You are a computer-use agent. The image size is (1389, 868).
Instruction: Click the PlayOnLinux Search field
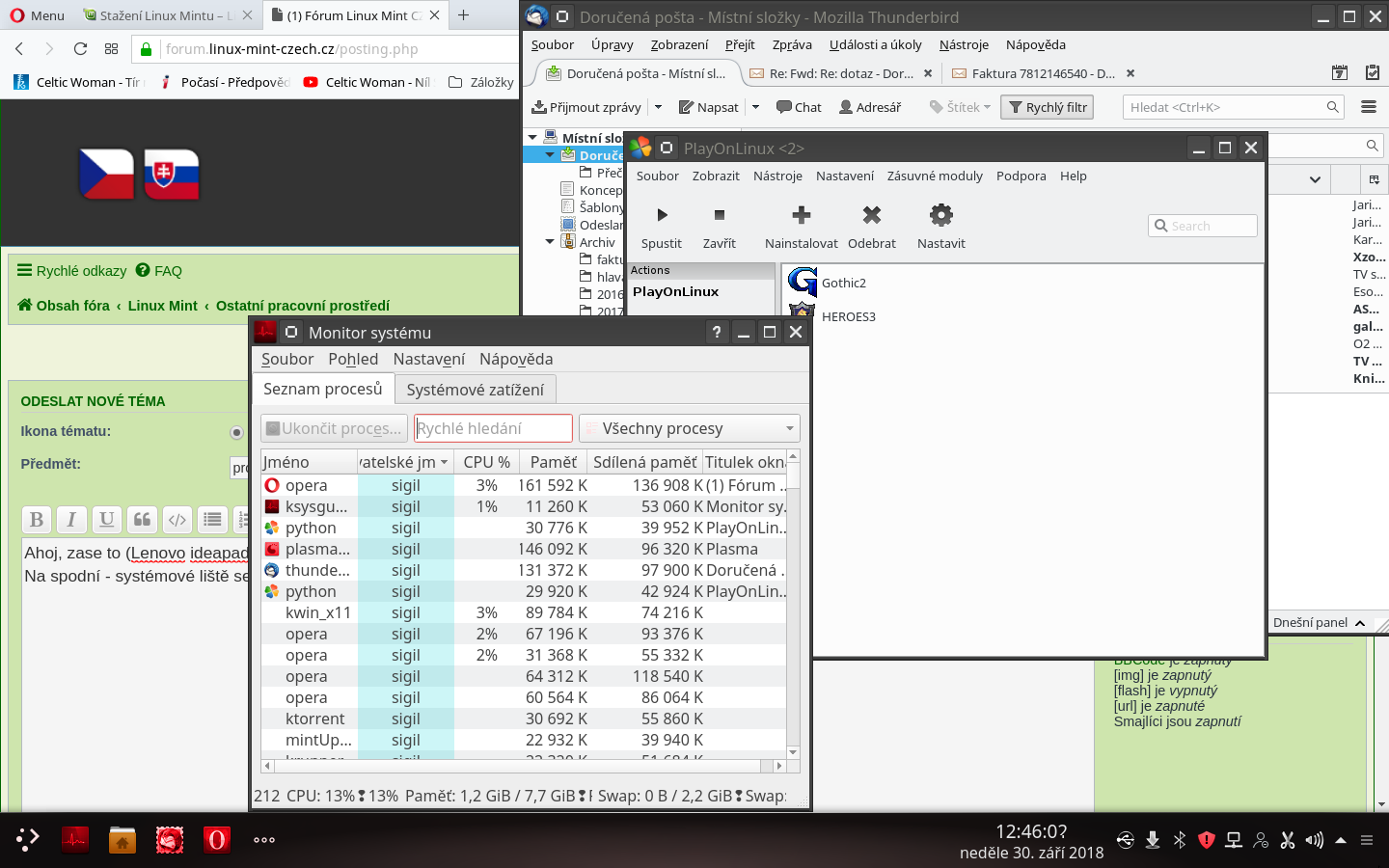(1203, 226)
